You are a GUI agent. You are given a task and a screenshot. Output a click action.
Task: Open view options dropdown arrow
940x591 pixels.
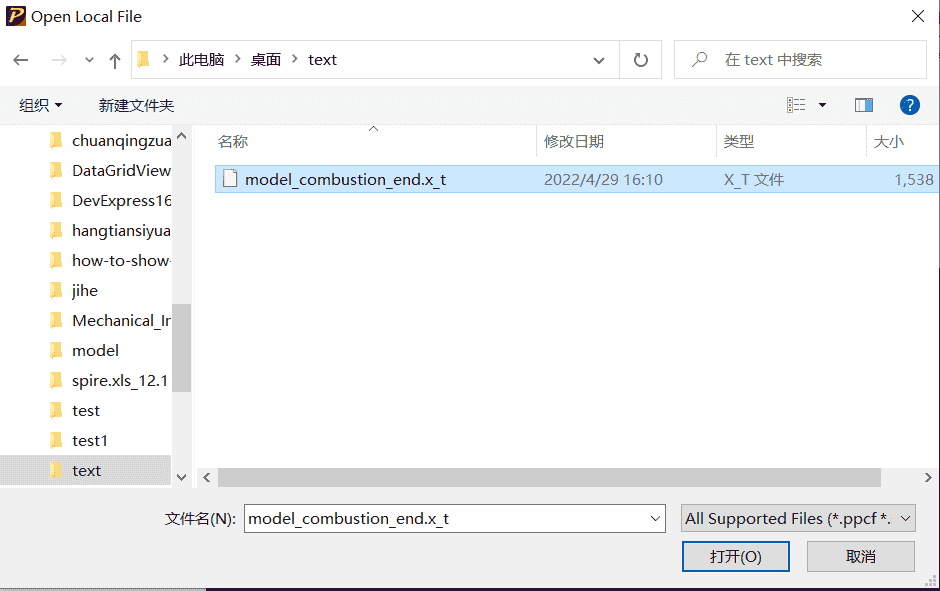coord(822,105)
